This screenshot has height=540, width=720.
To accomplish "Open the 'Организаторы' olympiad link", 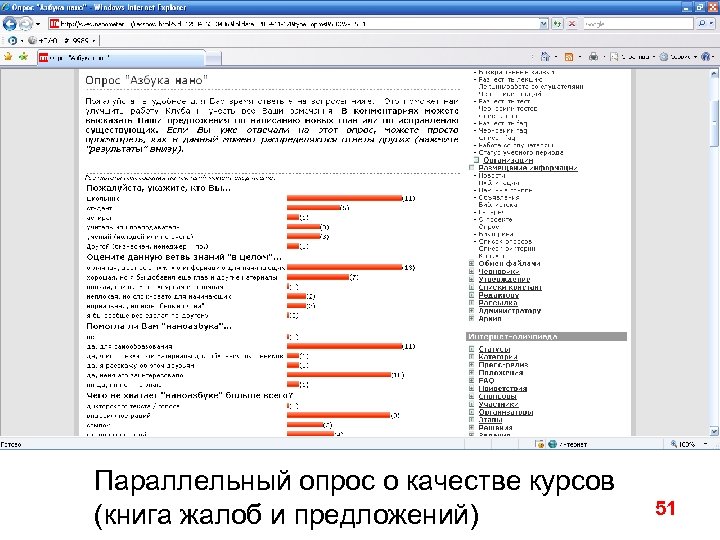I will click(x=506, y=412).
